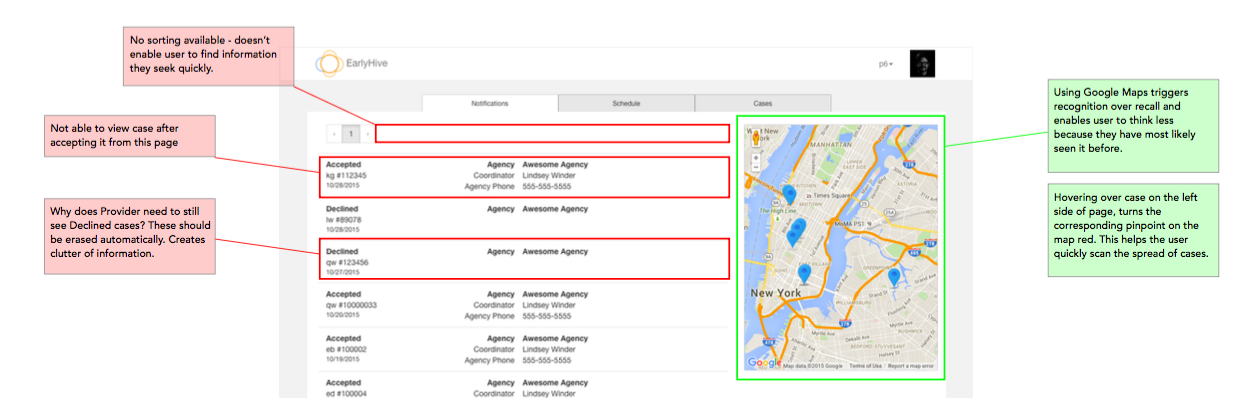The height and width of the screenshot is (398, 1247).
Task: Go to previous page in pagination
Action: (x=333, y=133)
